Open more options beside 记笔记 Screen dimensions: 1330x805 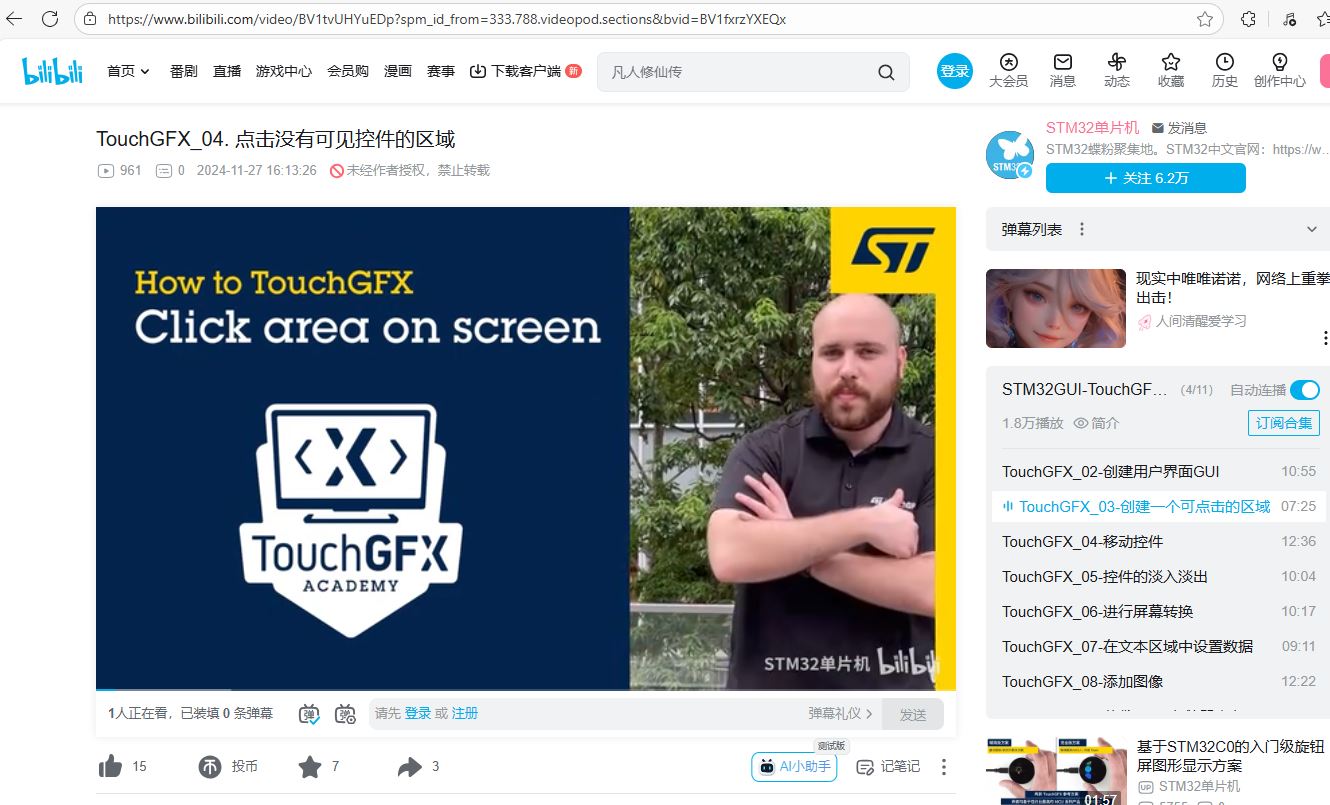tap(943, 767)
